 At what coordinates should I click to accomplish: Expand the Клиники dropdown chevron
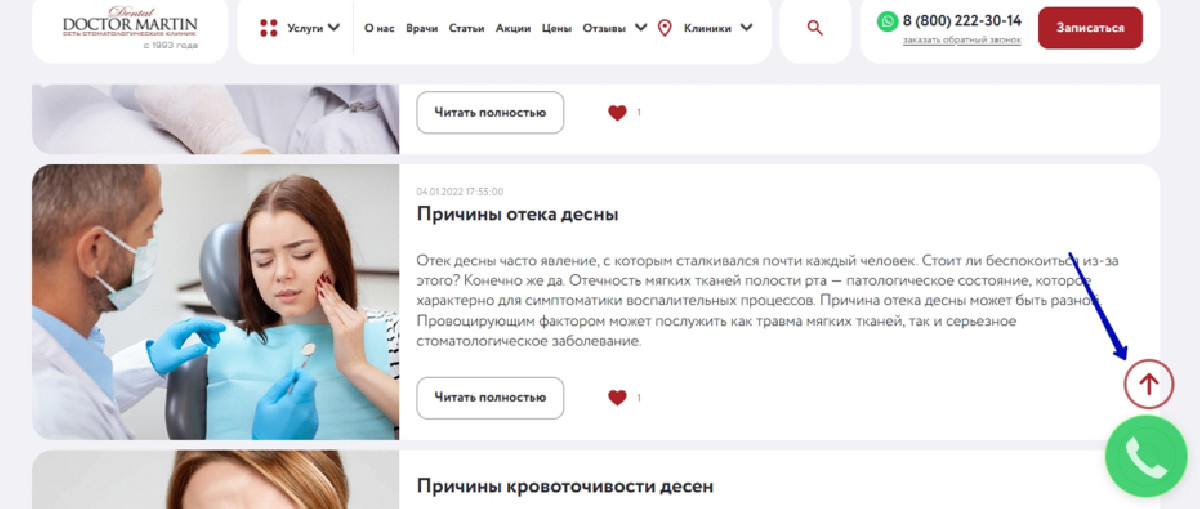click(746, 28)
